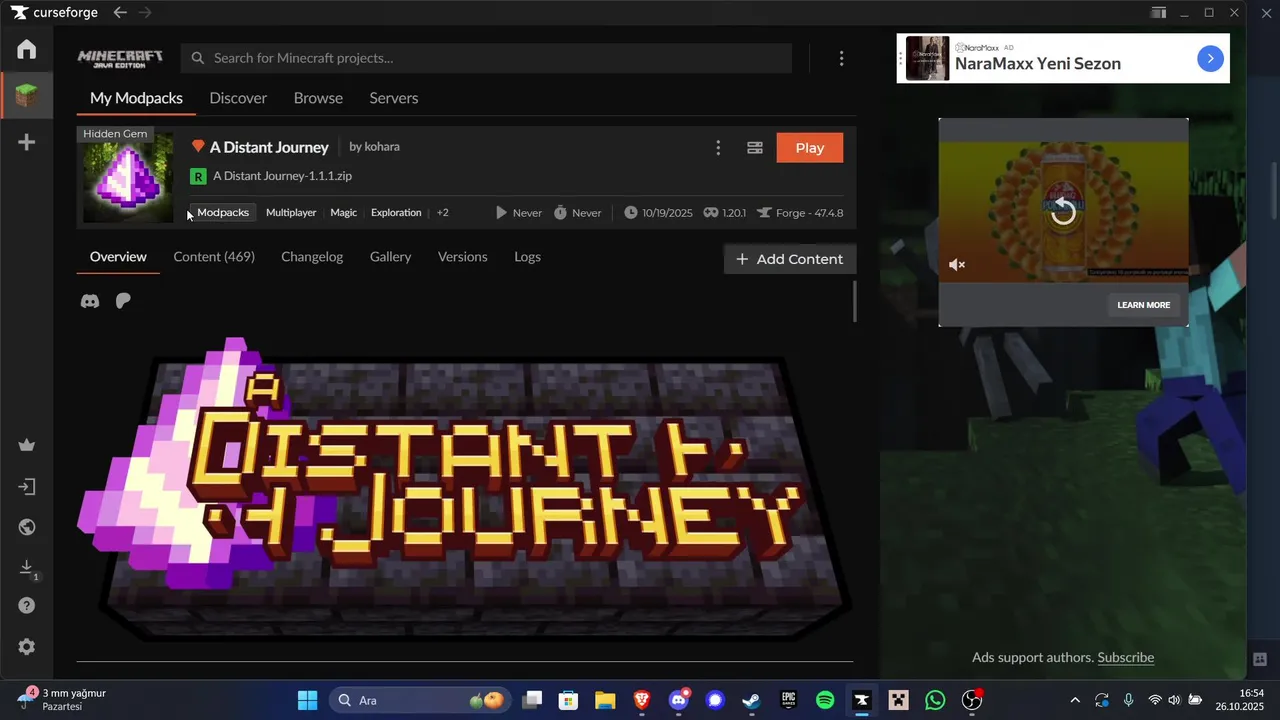Image resolution: width=1280 pixels, height=720 pixels.
Task: Replay the video ad
Action: (x=1063, y=211)
